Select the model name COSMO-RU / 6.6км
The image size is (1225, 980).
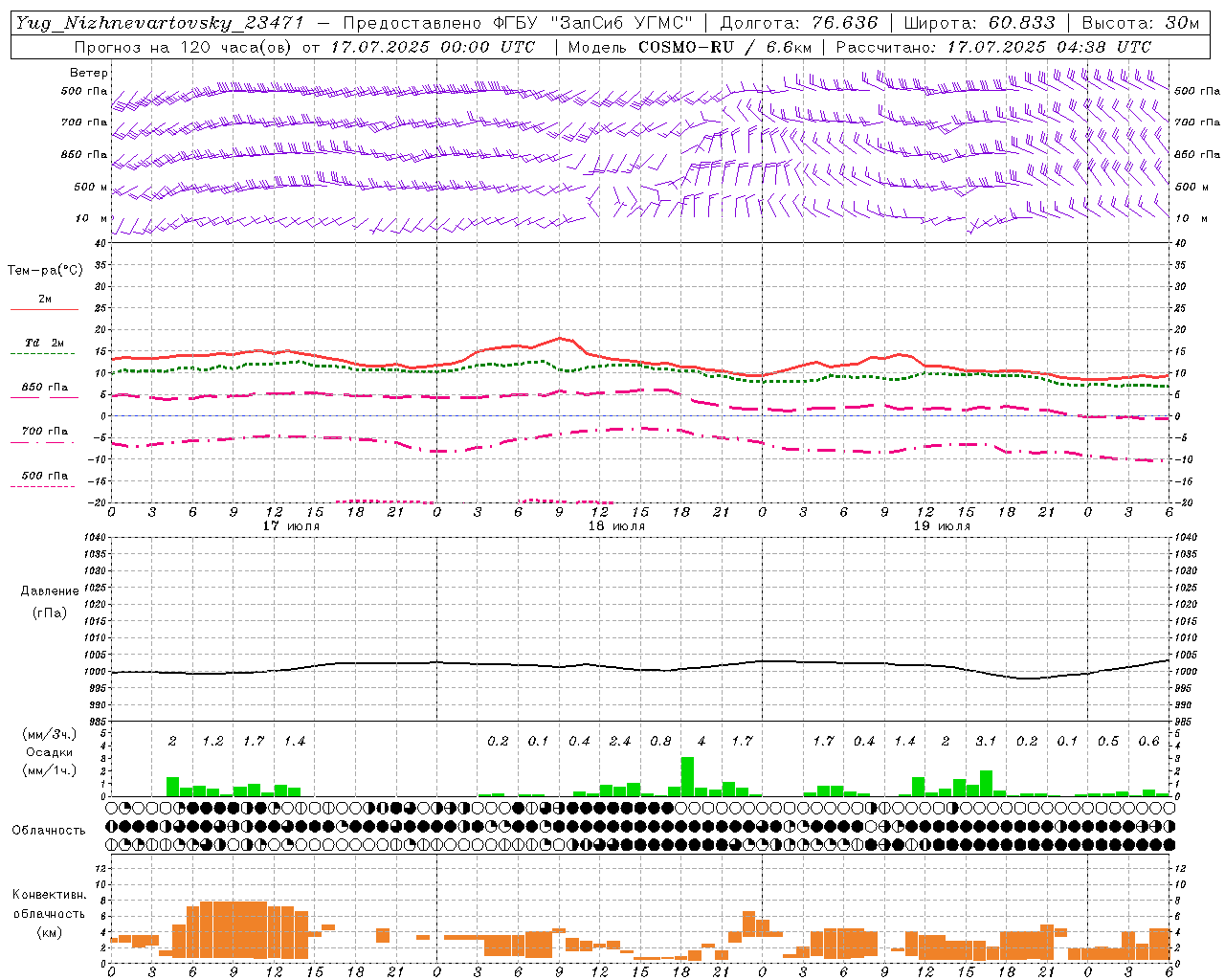(x=725, y=47)
